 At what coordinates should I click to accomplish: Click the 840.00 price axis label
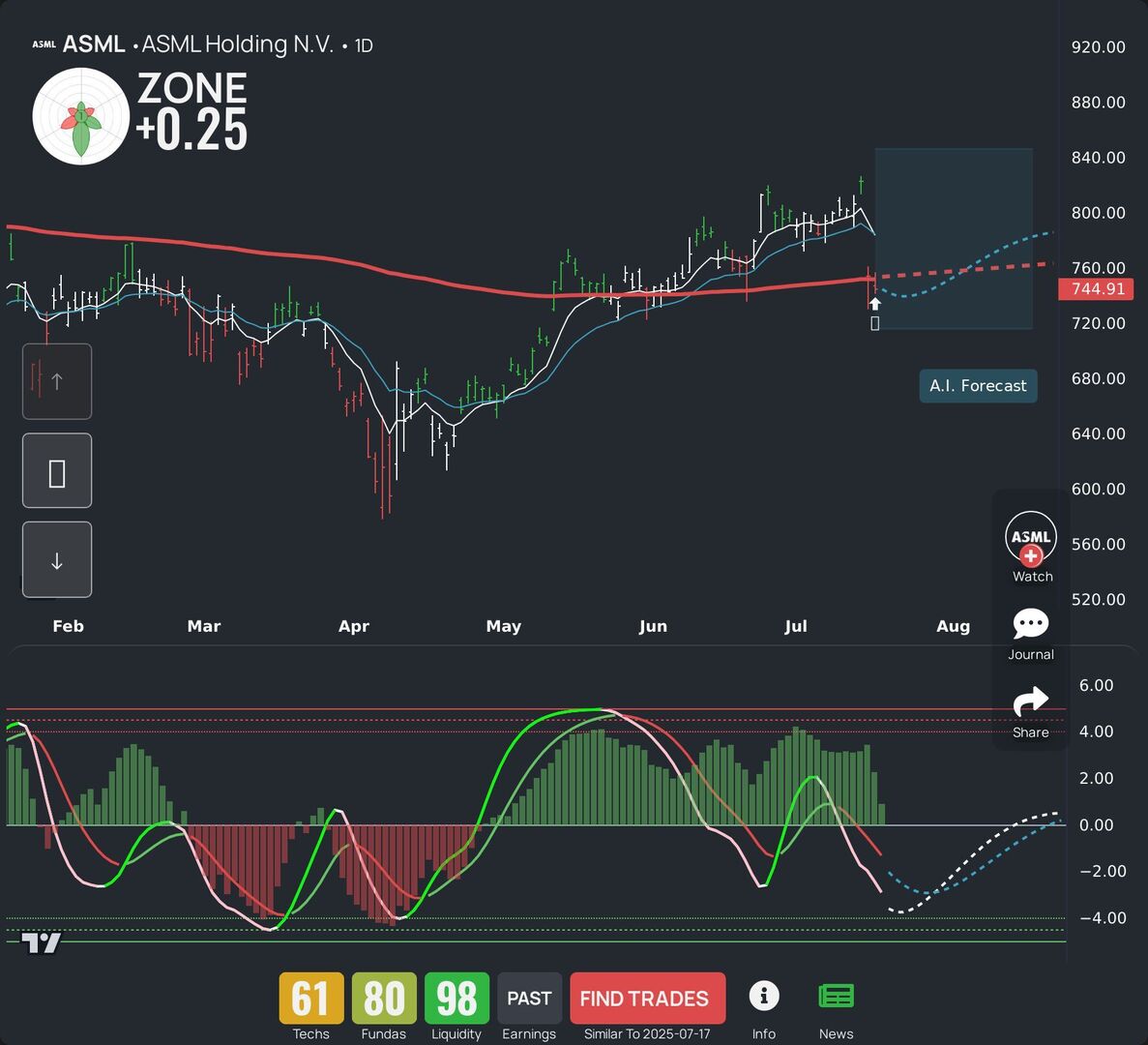click(x=1099, y=158)
